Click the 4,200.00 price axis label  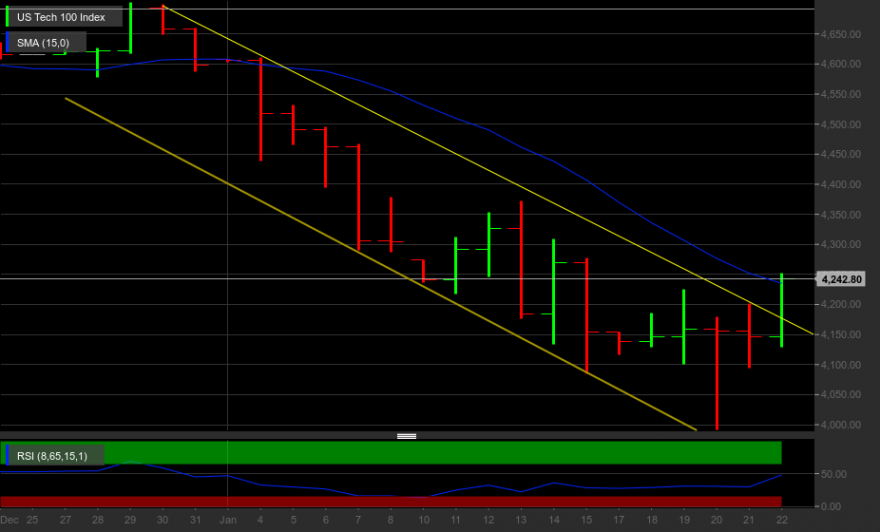840,304
